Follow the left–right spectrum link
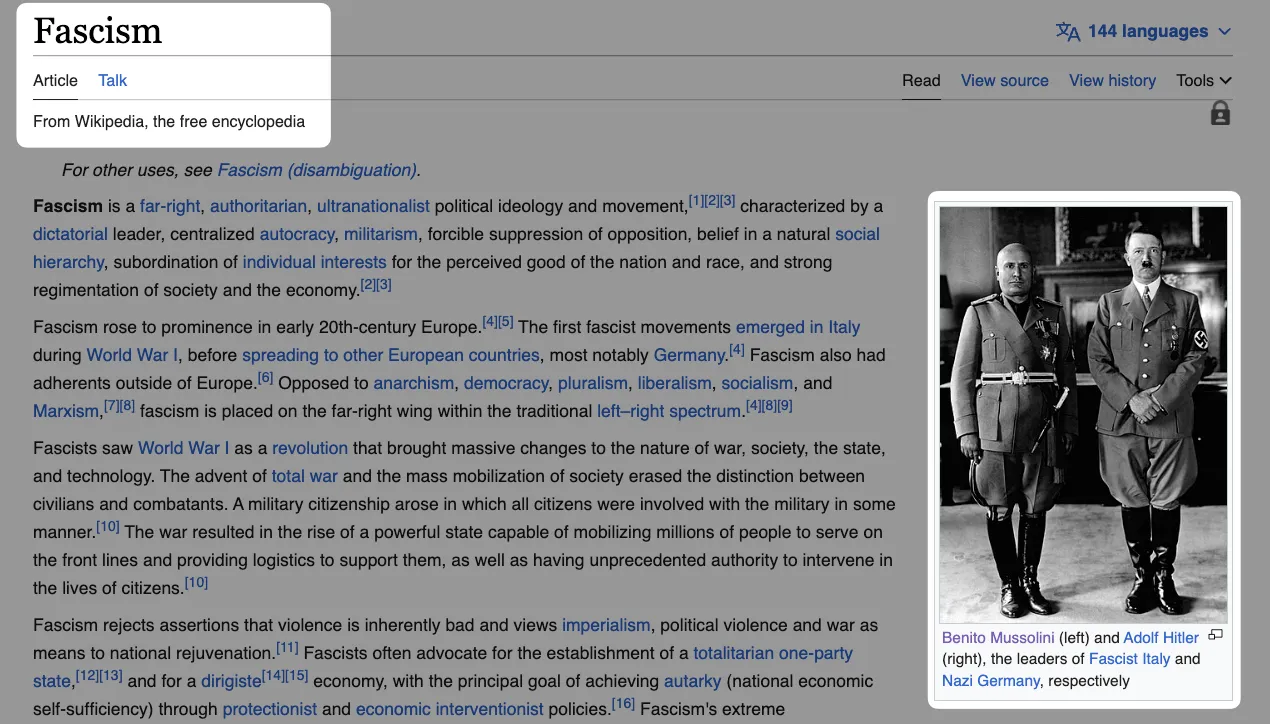1270x724 pixels. pyautogui.click(x=670, y=411)
